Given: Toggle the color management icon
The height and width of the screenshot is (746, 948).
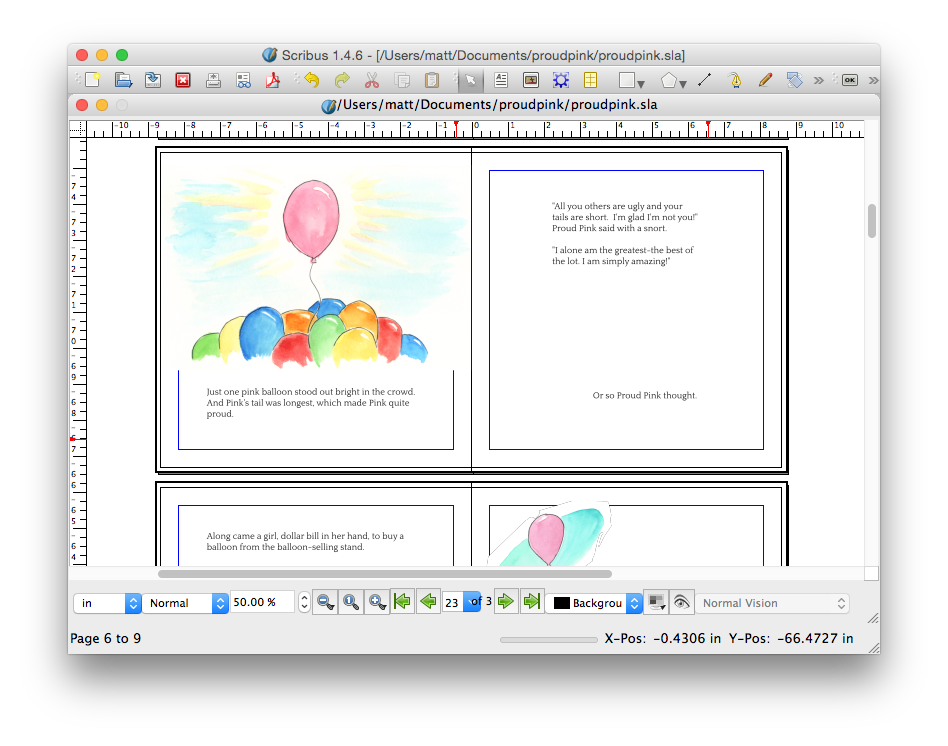Looking at the screenshot, I should coord(656,602).
